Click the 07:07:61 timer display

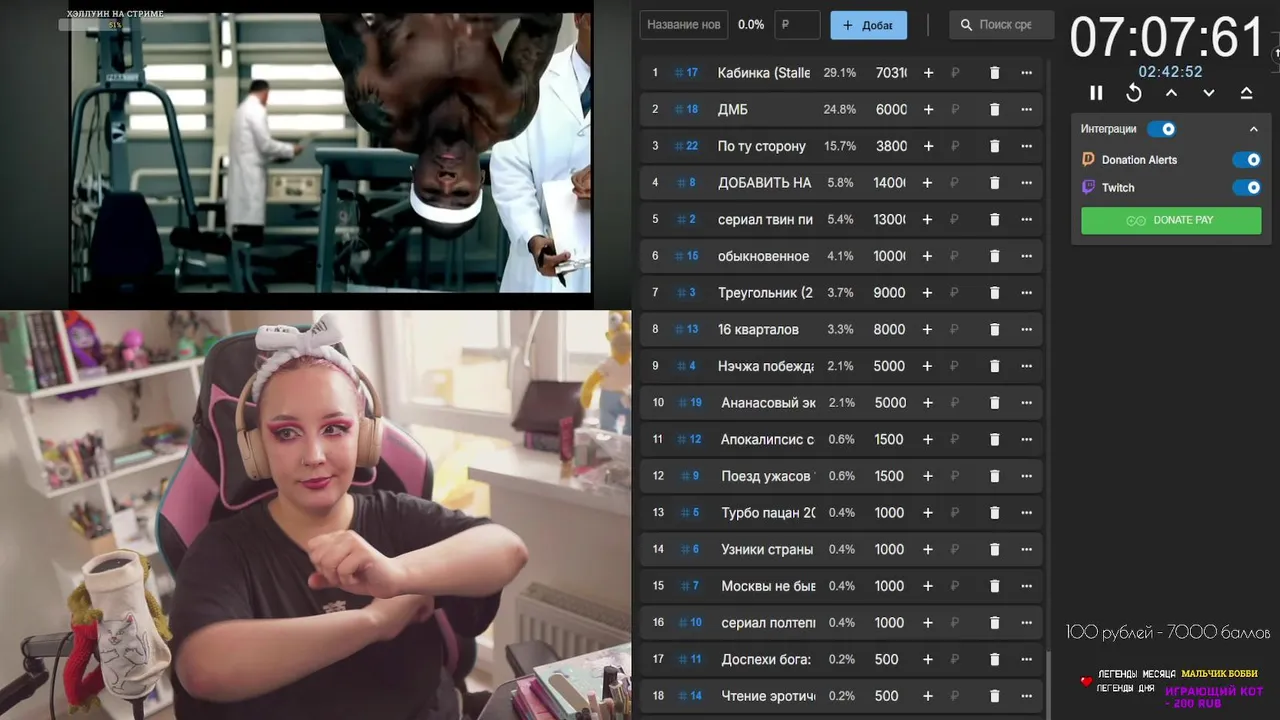[x=1168, y=38]
